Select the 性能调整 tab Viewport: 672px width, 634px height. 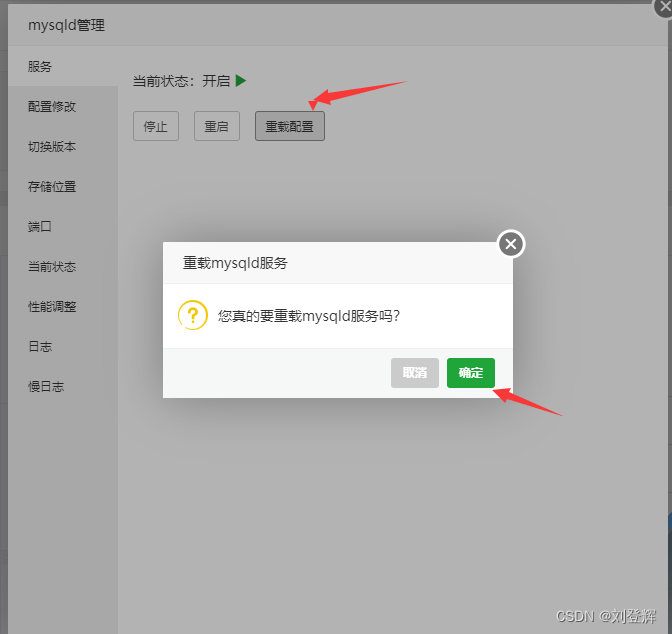pos(63,306)
